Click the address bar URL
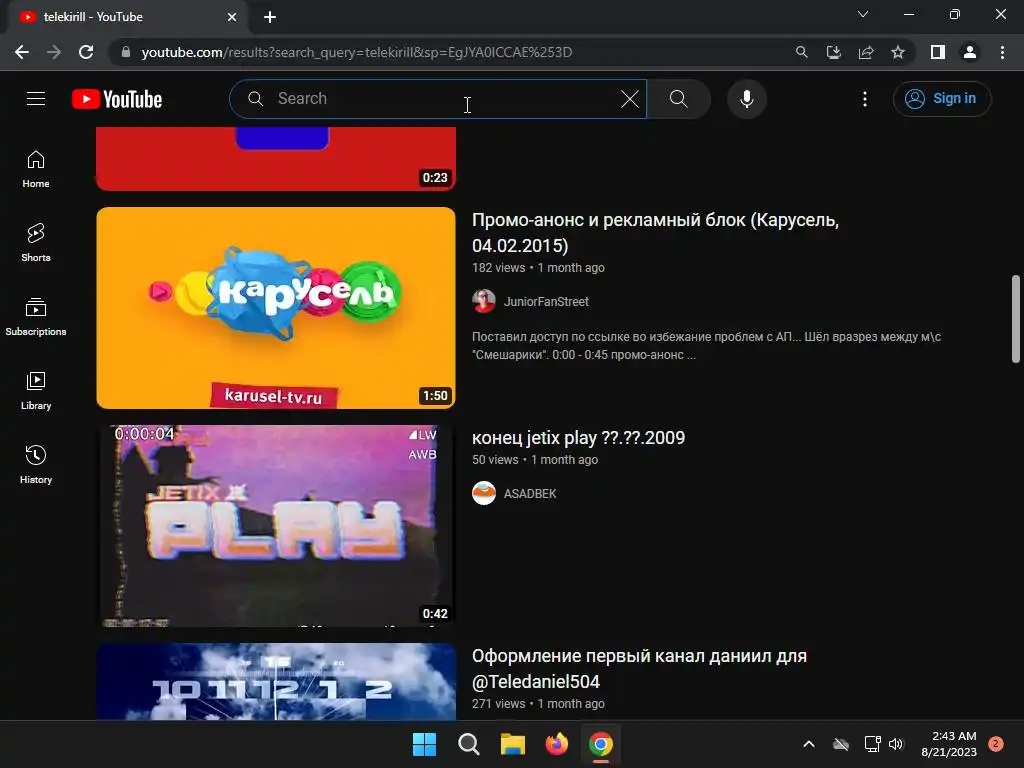The width and height of the screenshot is (1024, 768). [x=357, y=52]
